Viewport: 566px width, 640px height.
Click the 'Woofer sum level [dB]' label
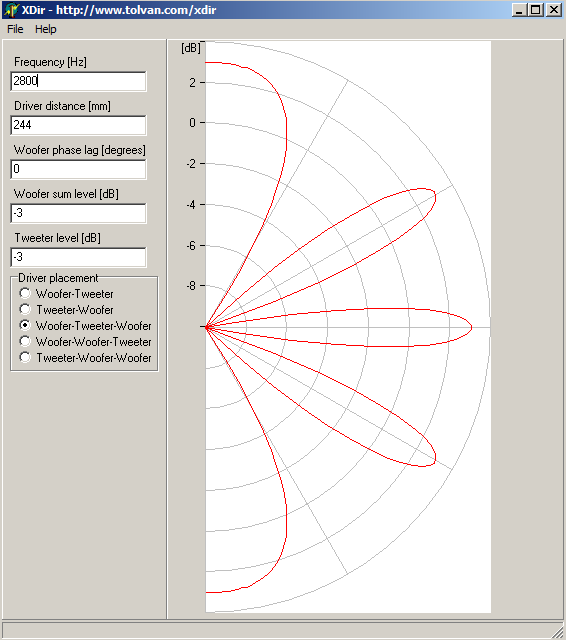(x=66, y=194)
